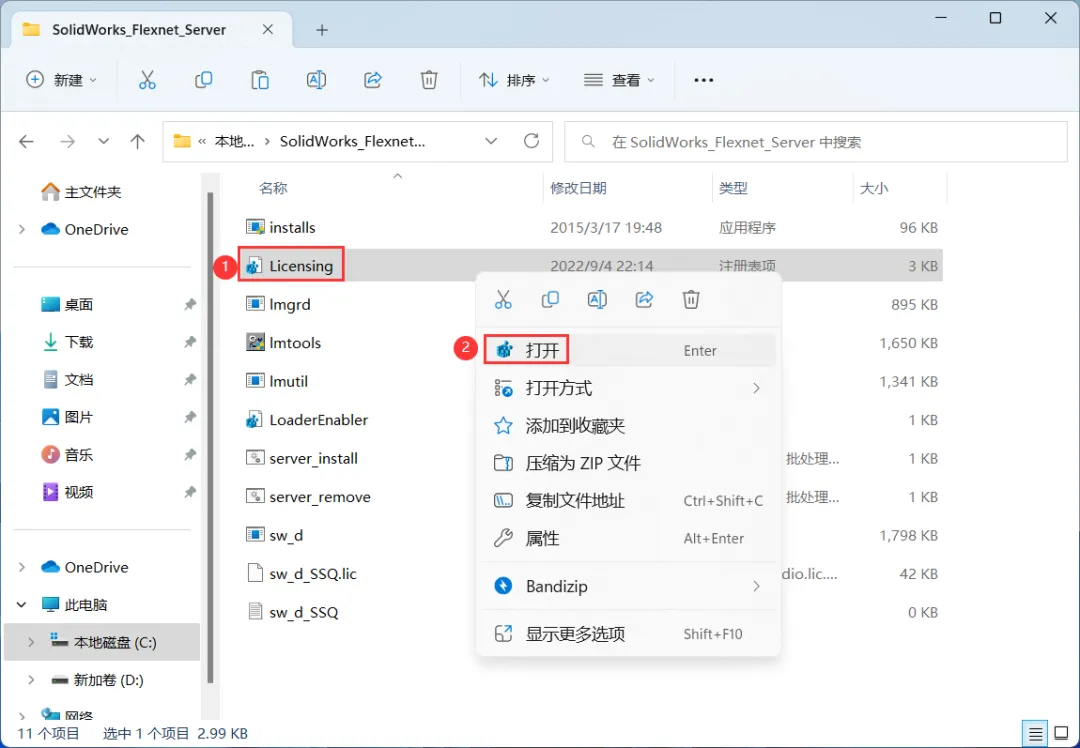Sort by 大小 column header

[873, 188]
